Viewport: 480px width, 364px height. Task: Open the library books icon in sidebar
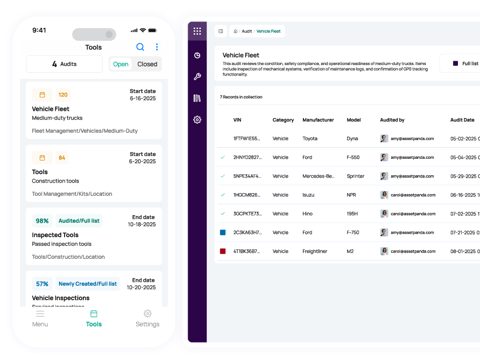pos(197,98)
